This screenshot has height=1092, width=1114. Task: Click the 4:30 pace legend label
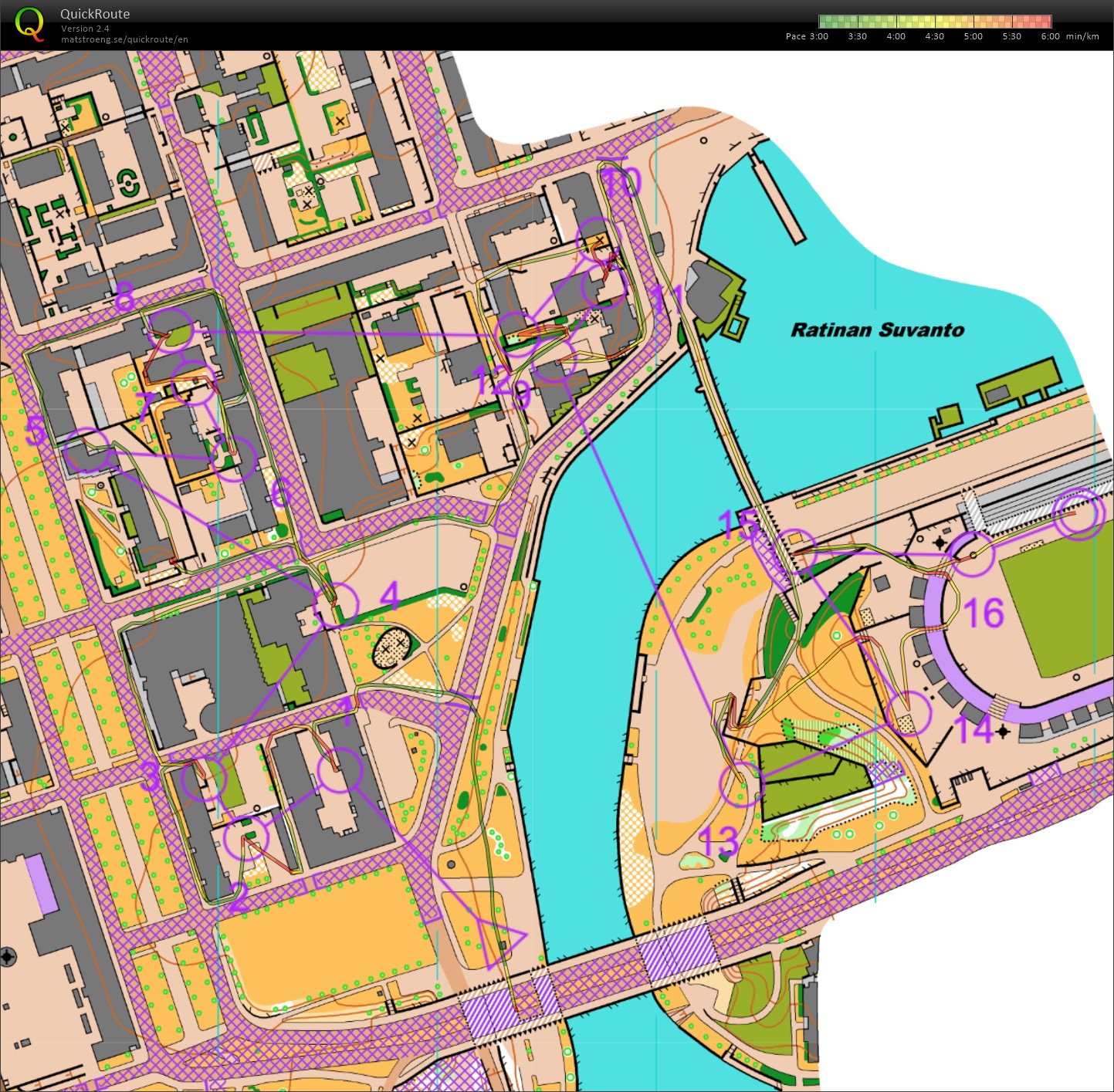coord(934,36)
